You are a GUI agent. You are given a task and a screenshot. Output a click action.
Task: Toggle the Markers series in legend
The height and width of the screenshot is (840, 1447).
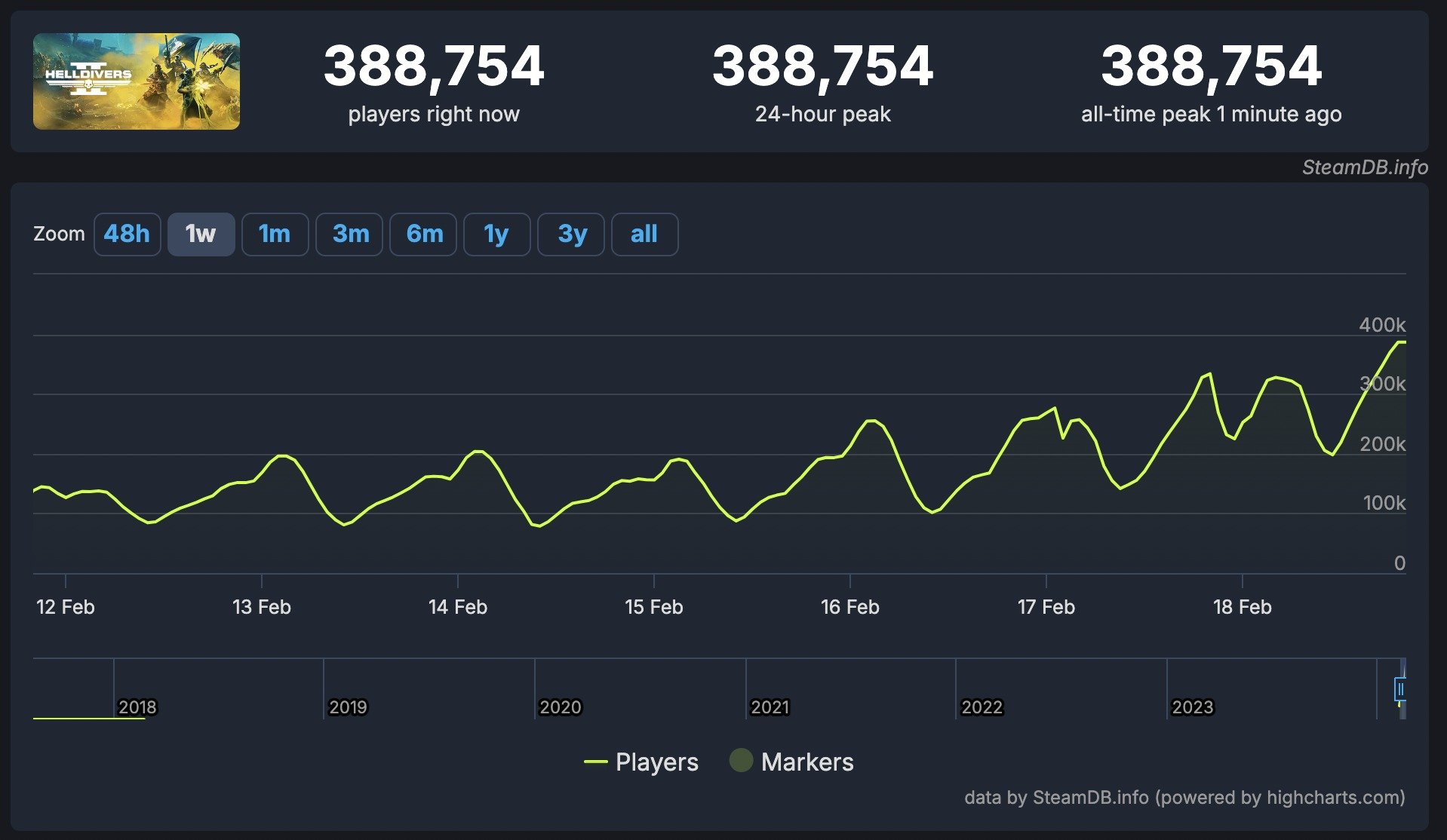tap(806, 762)
